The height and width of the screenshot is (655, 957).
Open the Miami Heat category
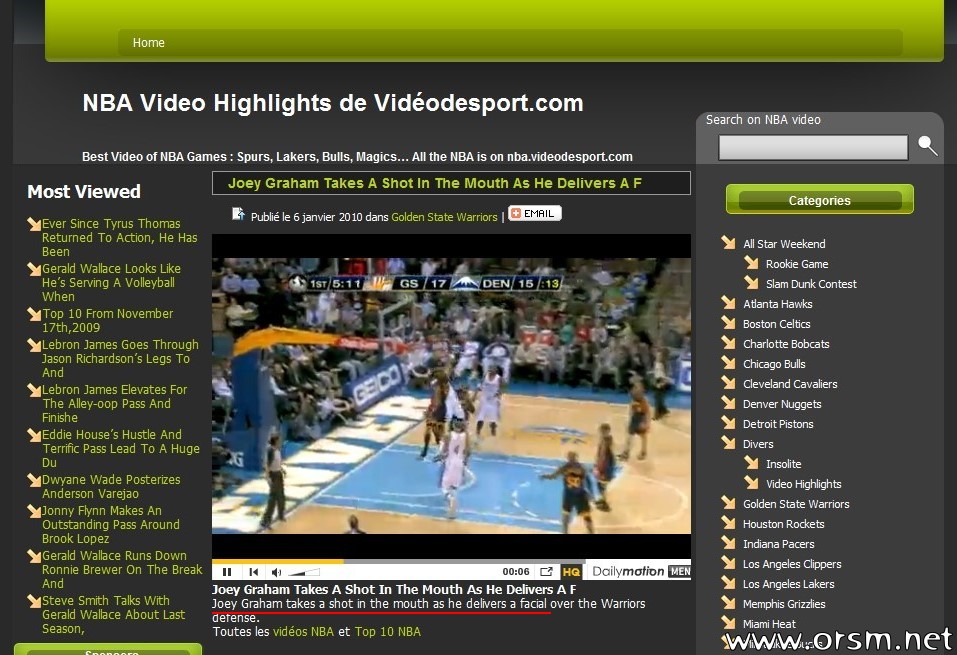point(769,624)
